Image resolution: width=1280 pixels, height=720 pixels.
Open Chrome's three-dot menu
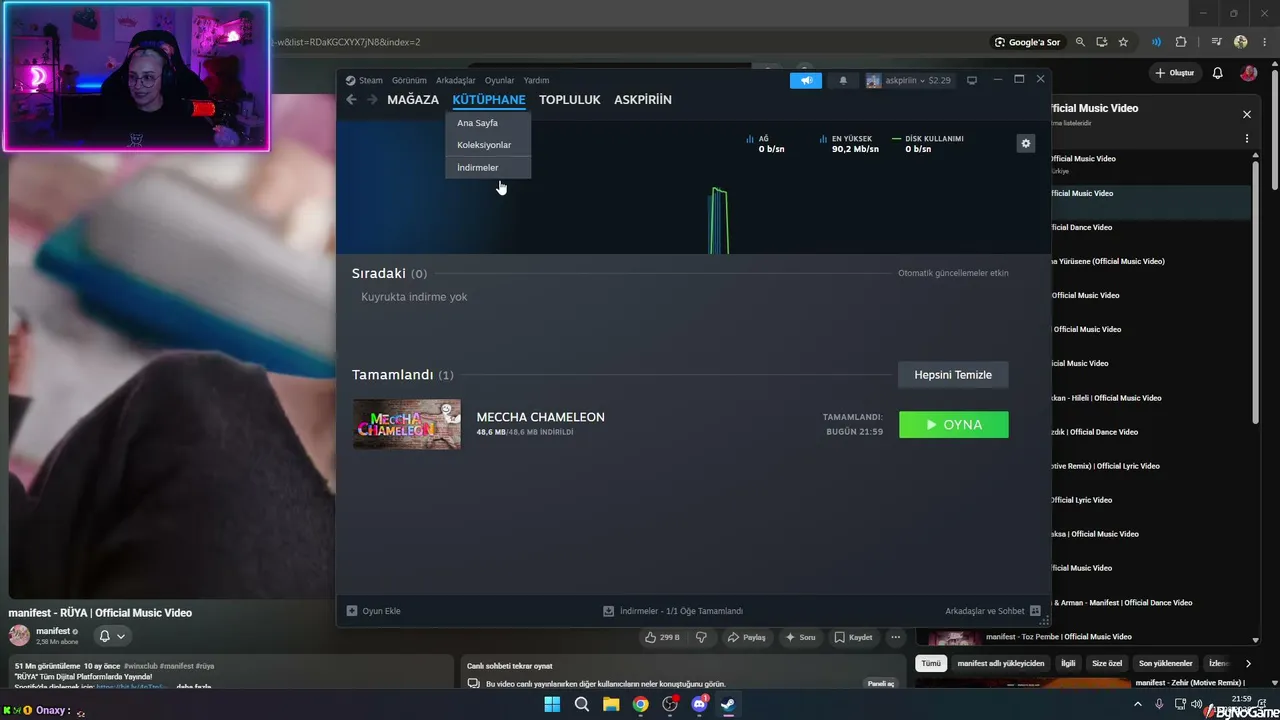(1264, 42)
